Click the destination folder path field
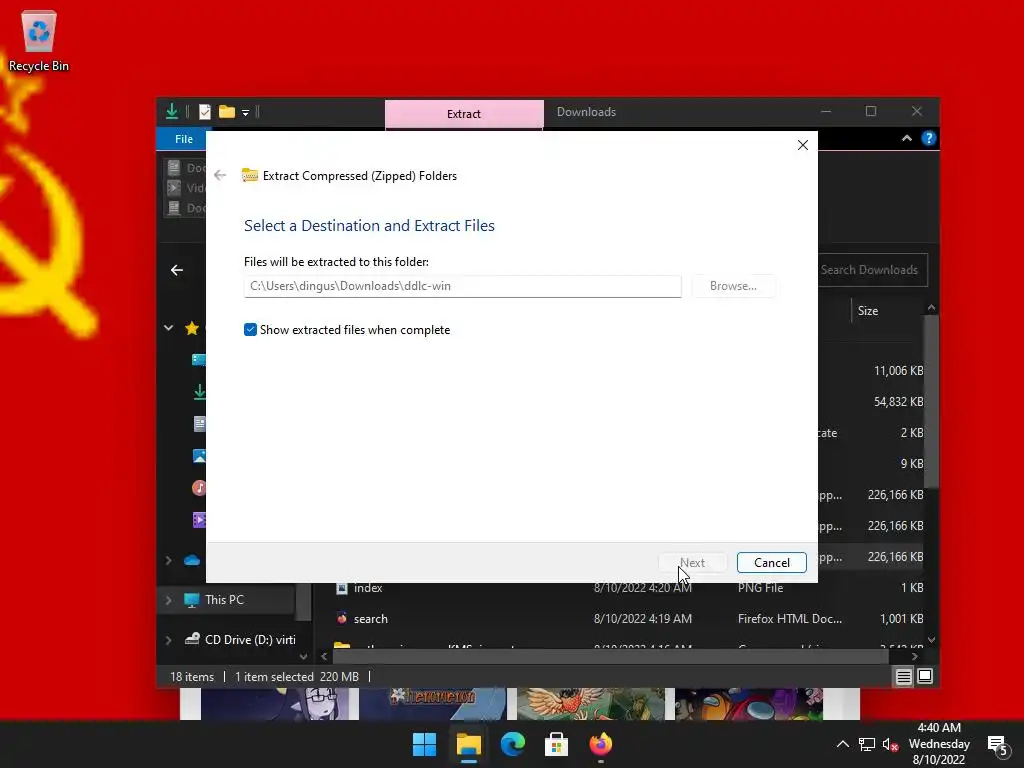 pyautogui.click(x=462, y=286)
